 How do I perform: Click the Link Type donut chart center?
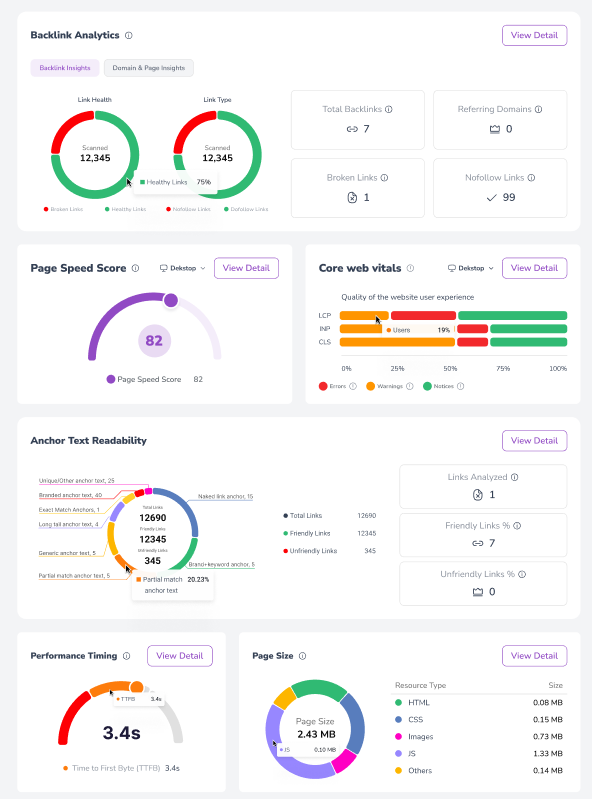click(218, 153)
